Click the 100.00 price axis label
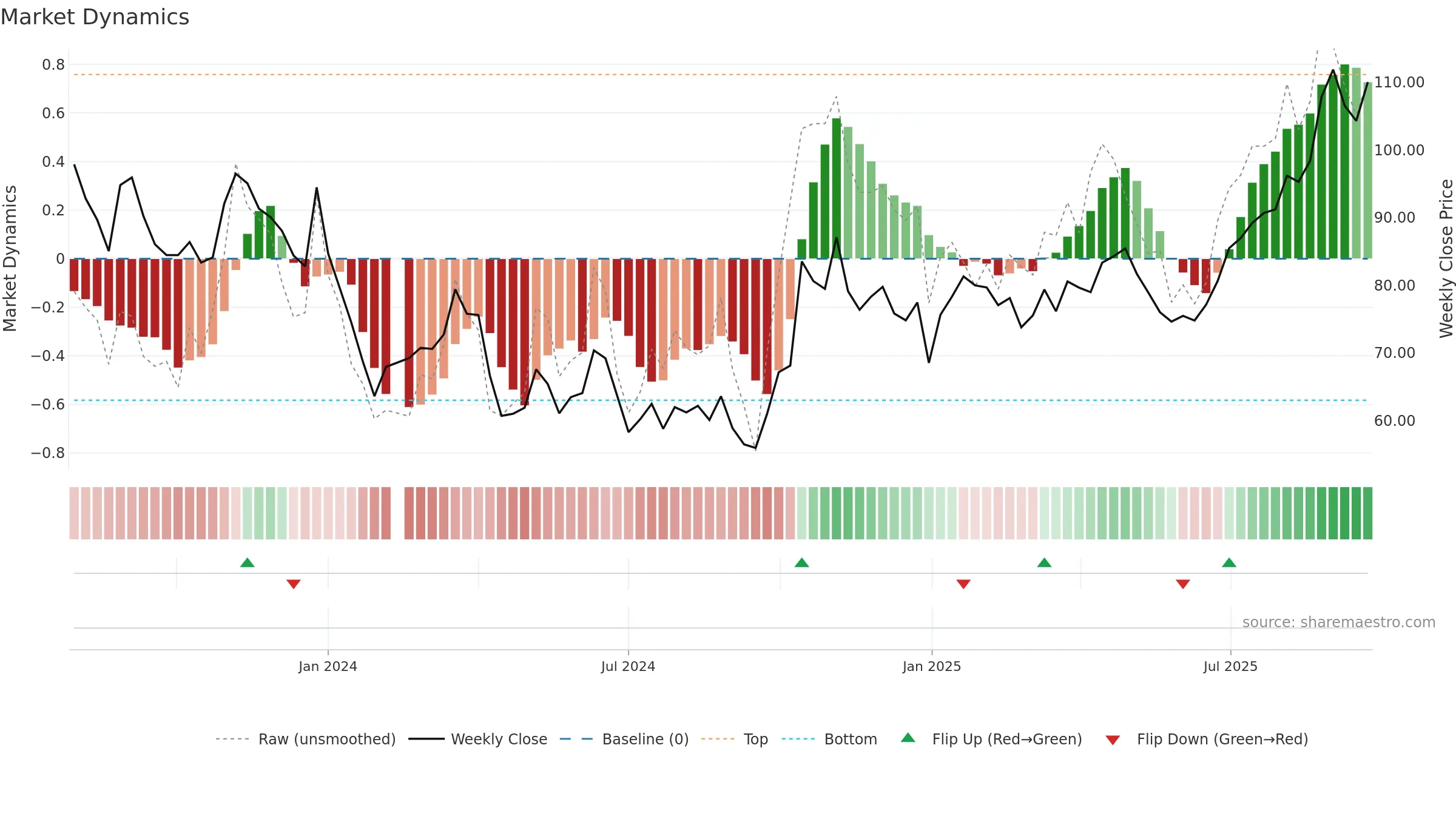 point(1399,150)
